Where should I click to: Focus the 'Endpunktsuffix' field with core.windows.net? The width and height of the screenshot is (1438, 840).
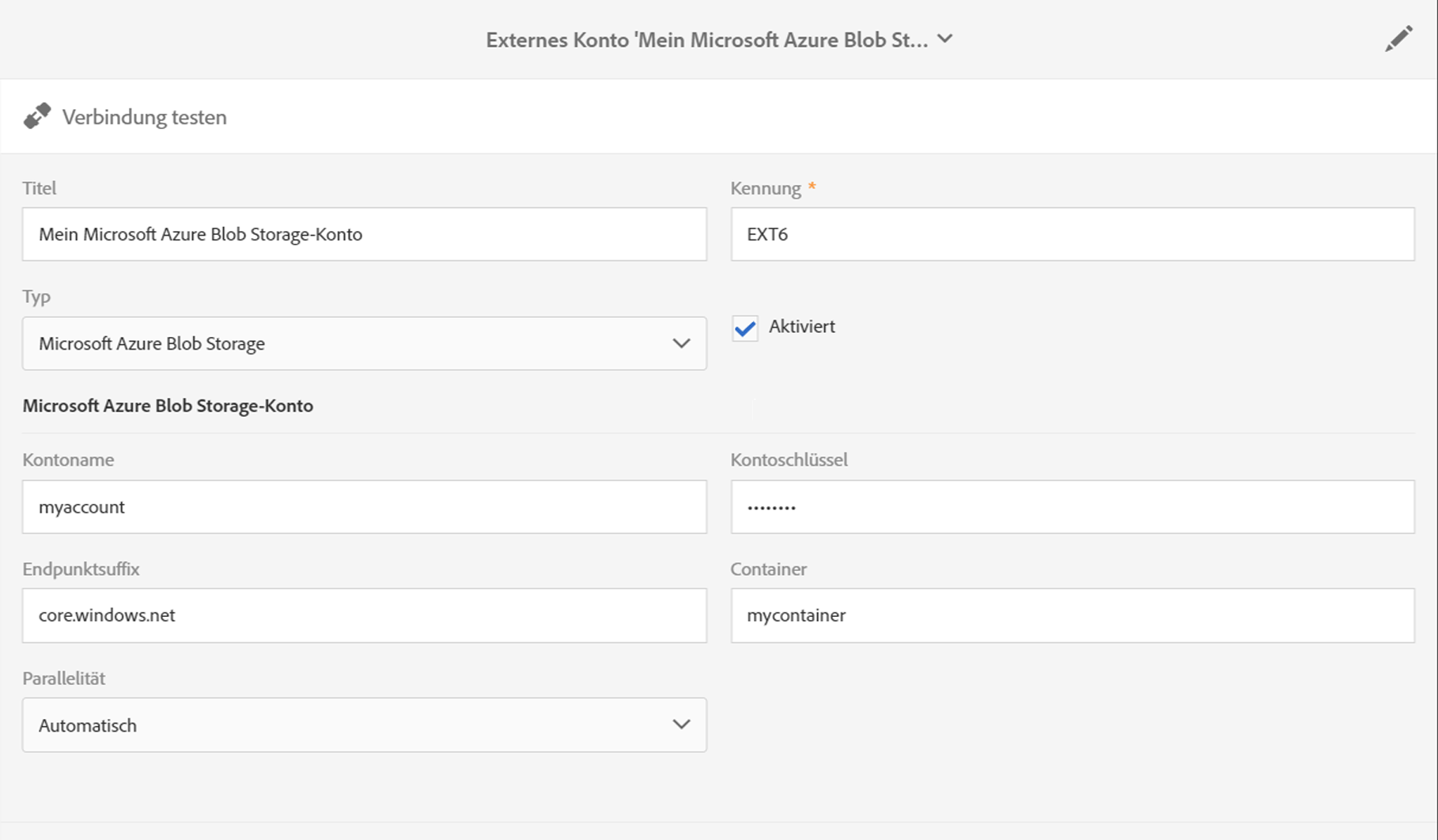tap(364, 615)
